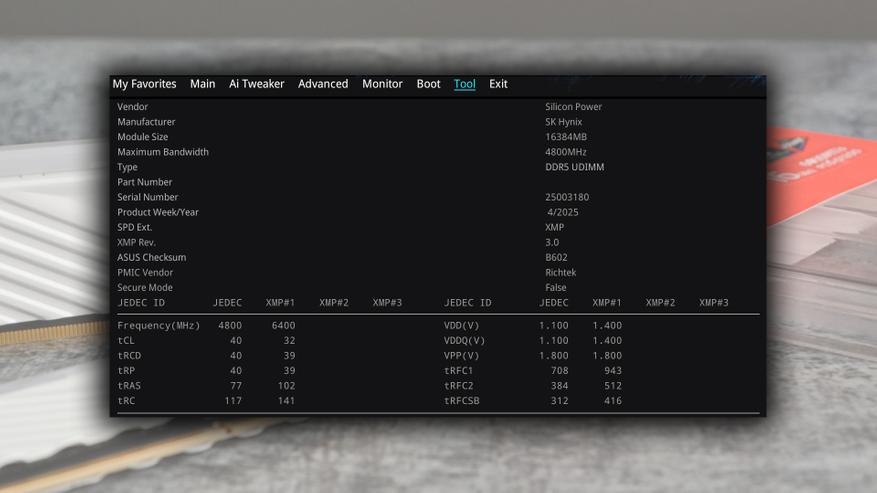Click the B602 checksum value
The width and height of the screenshot is (877, 493).
pyautogui.click(x=557, y=258)
